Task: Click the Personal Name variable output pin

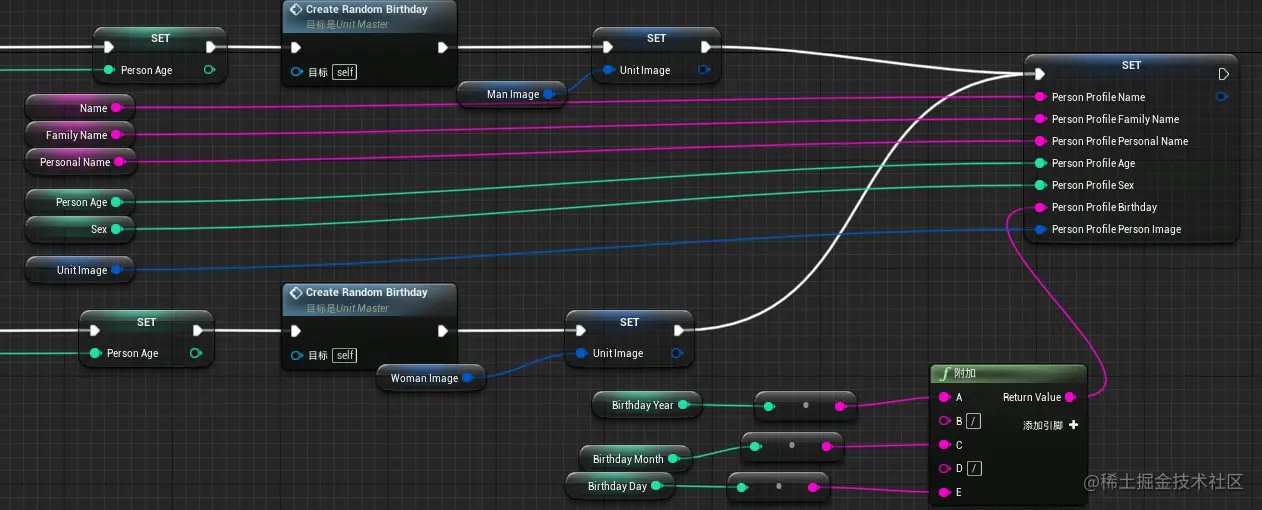Action: [119, 162]
